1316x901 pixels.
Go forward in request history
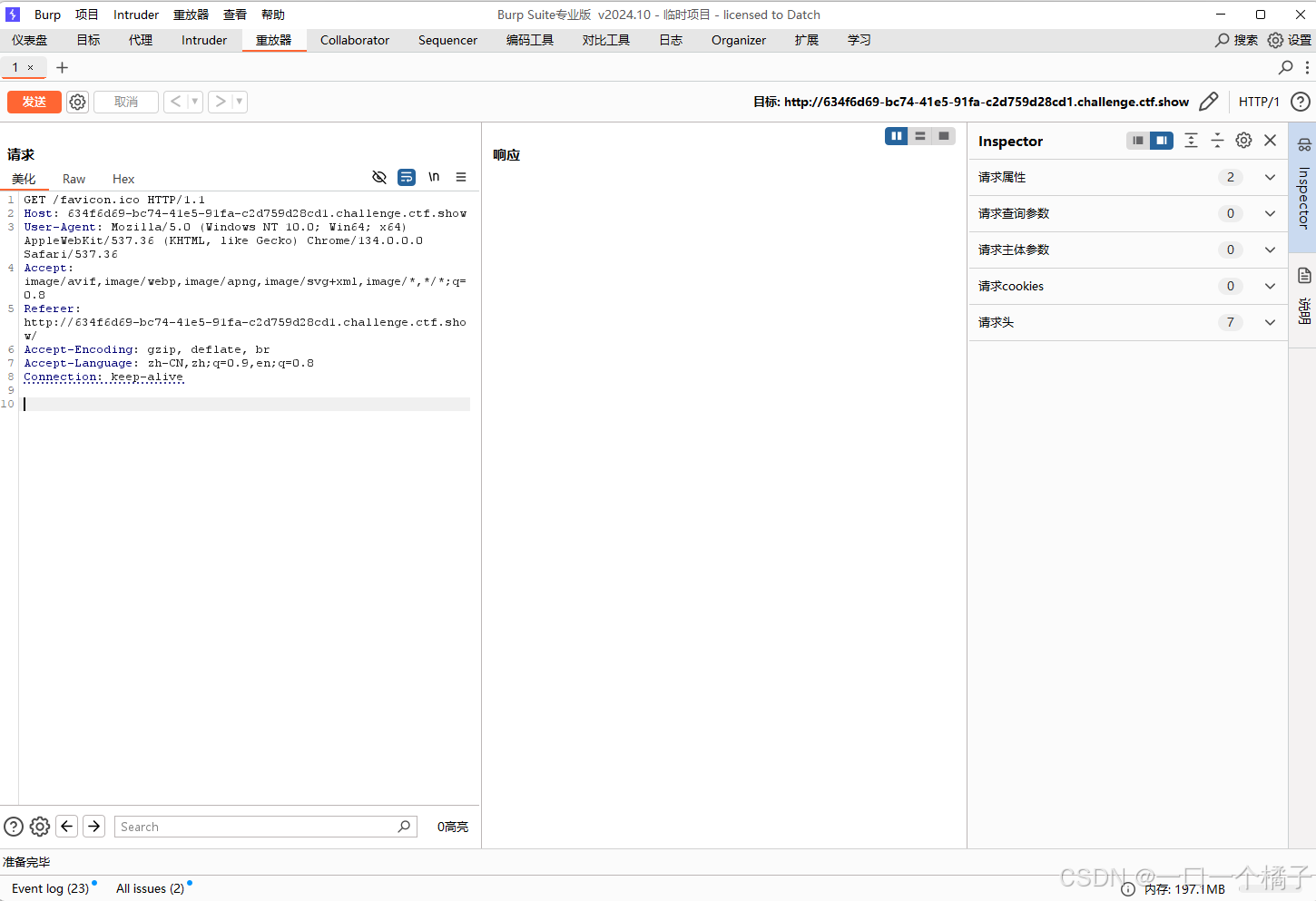click(221, 102)
